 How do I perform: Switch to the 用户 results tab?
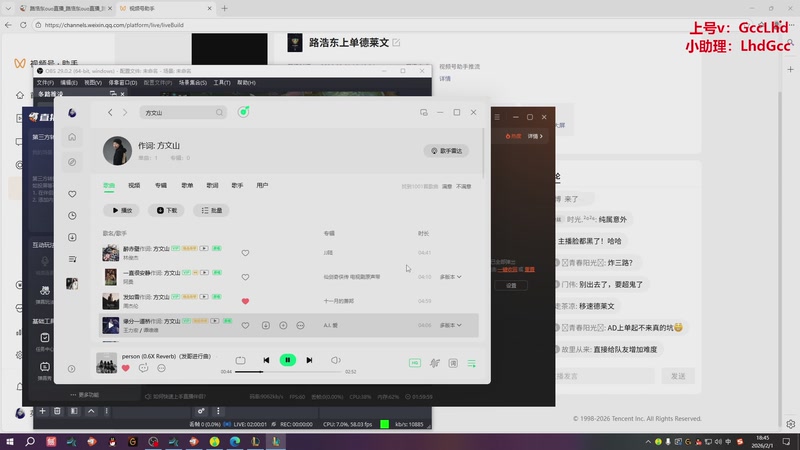262,185
